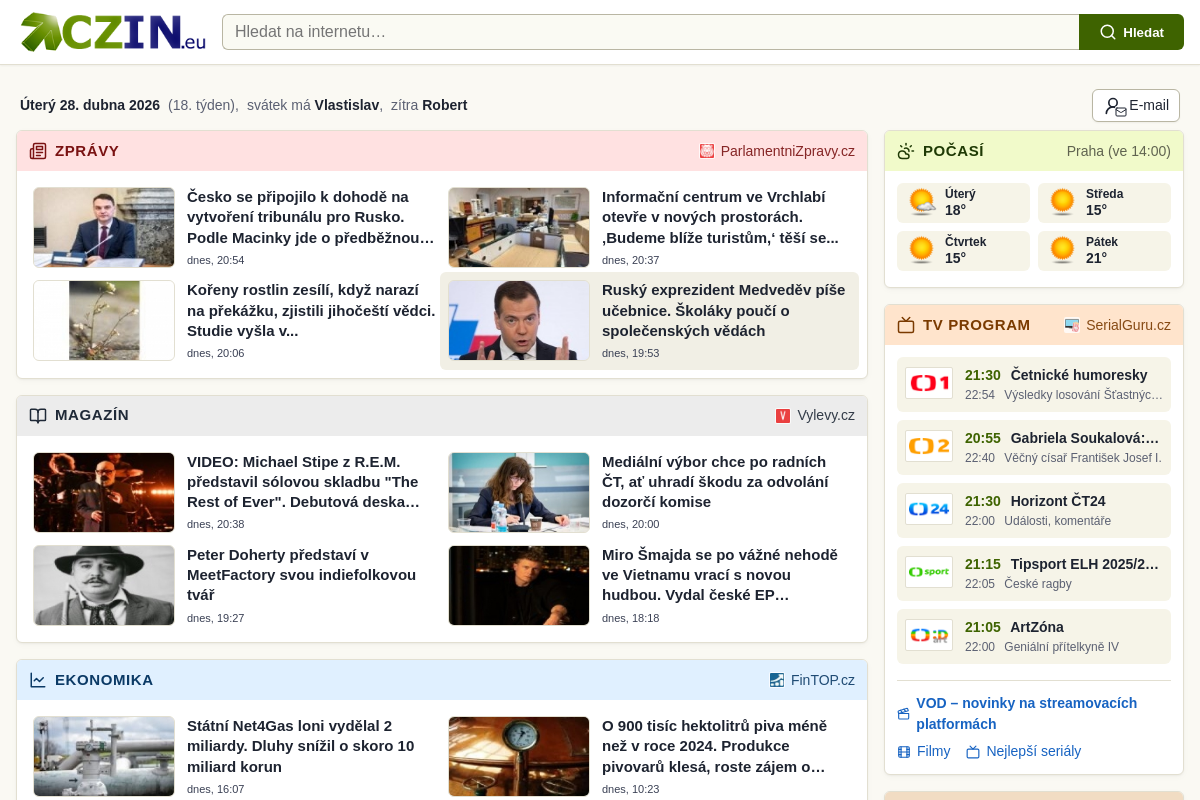This screenshot has width=1200, height=800.
Task: Click the Čtvrtek sunny weather icon
Action: pos(921,250)
